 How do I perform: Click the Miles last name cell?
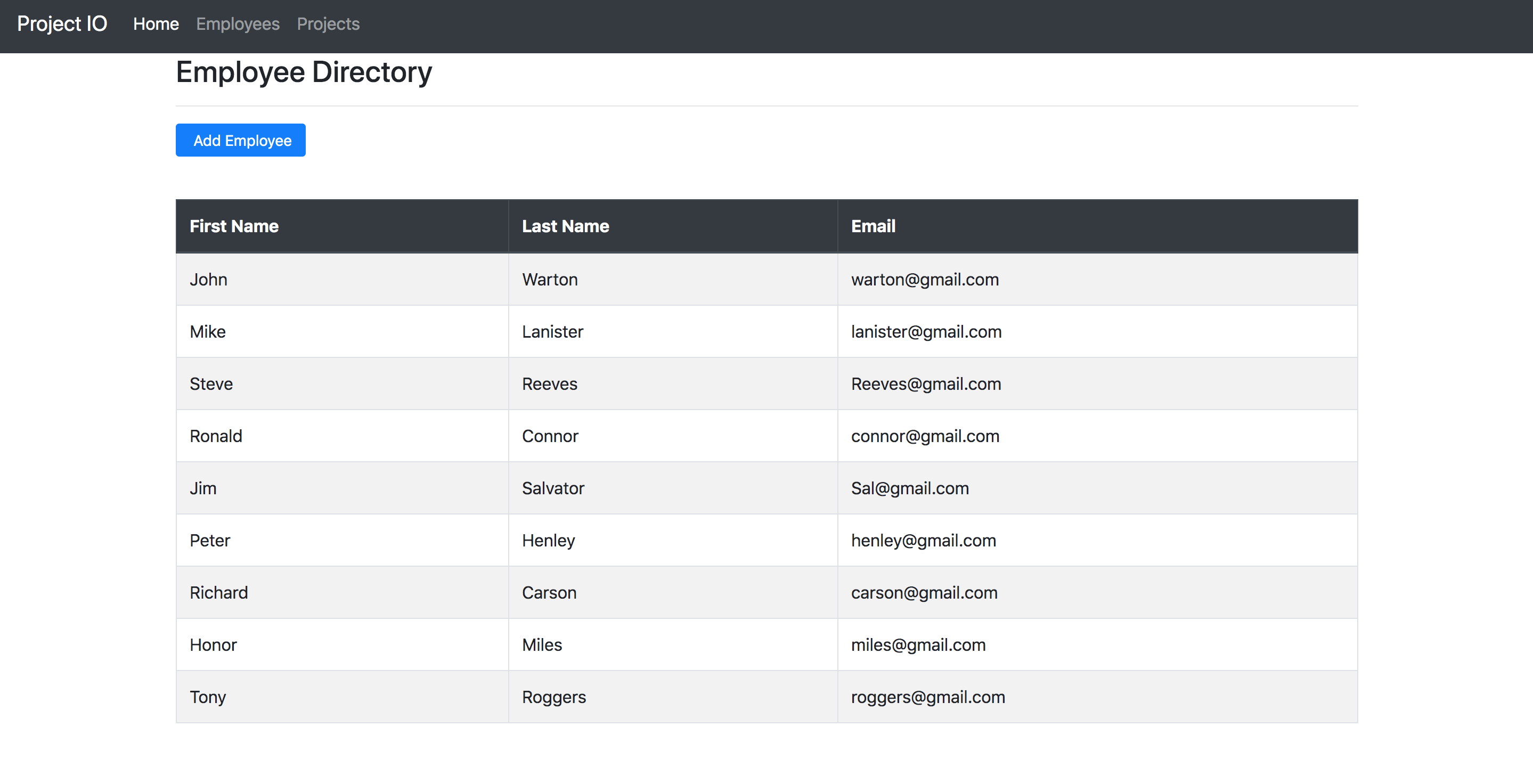pyautogui.click(x=542, y=645)
